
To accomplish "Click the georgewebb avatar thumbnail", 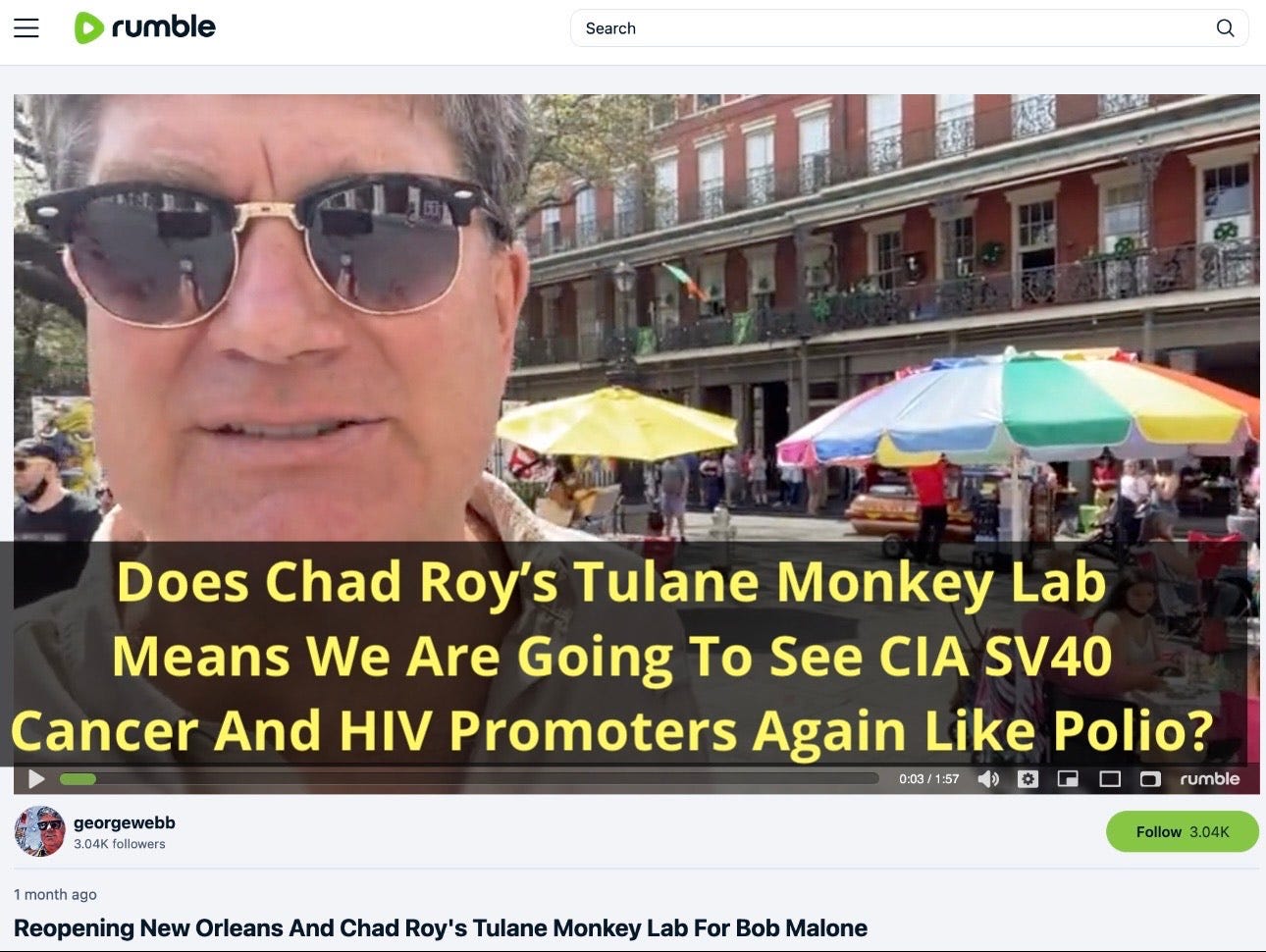I will point(39,831).
